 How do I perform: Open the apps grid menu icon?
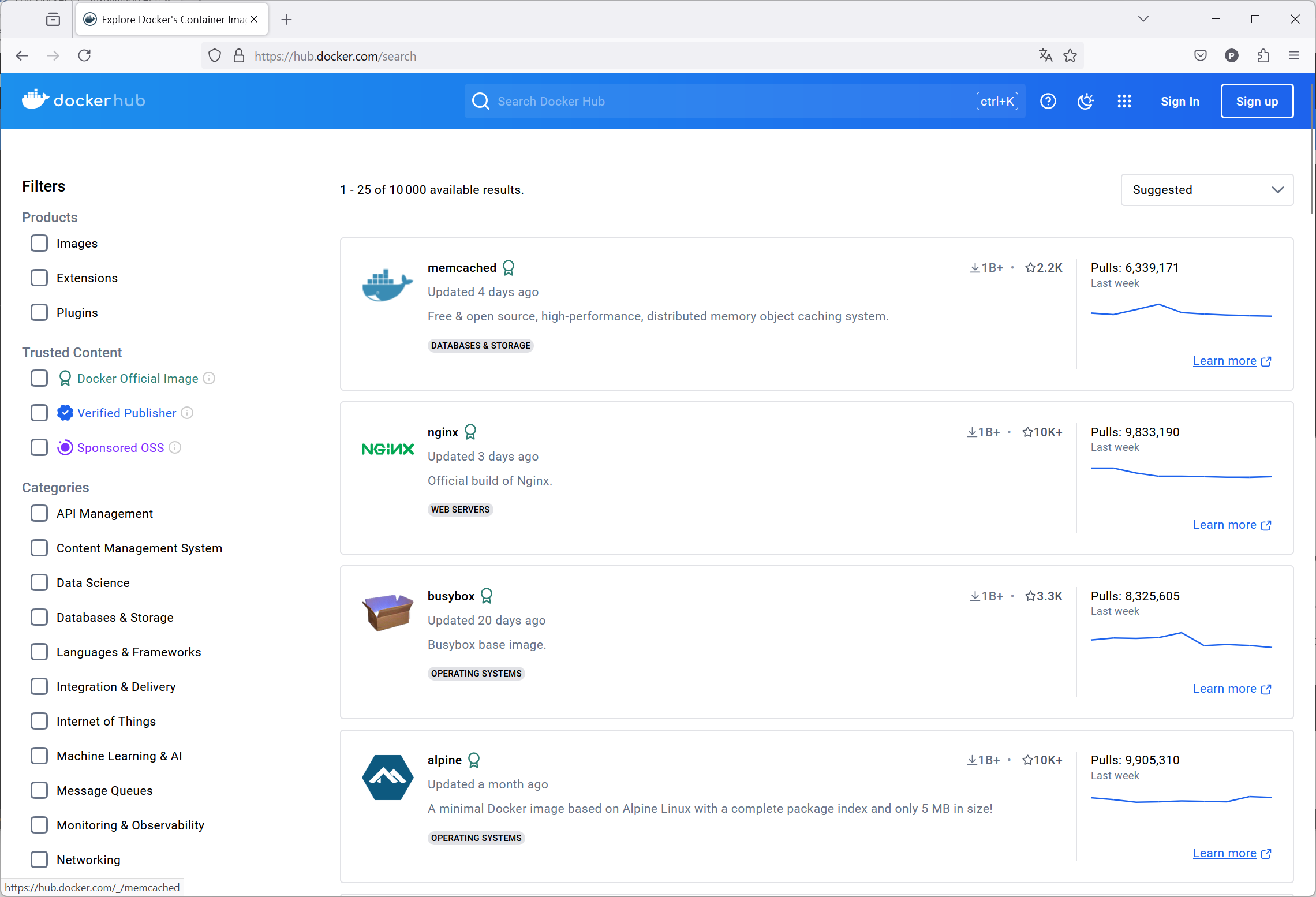pos(1124,102)
